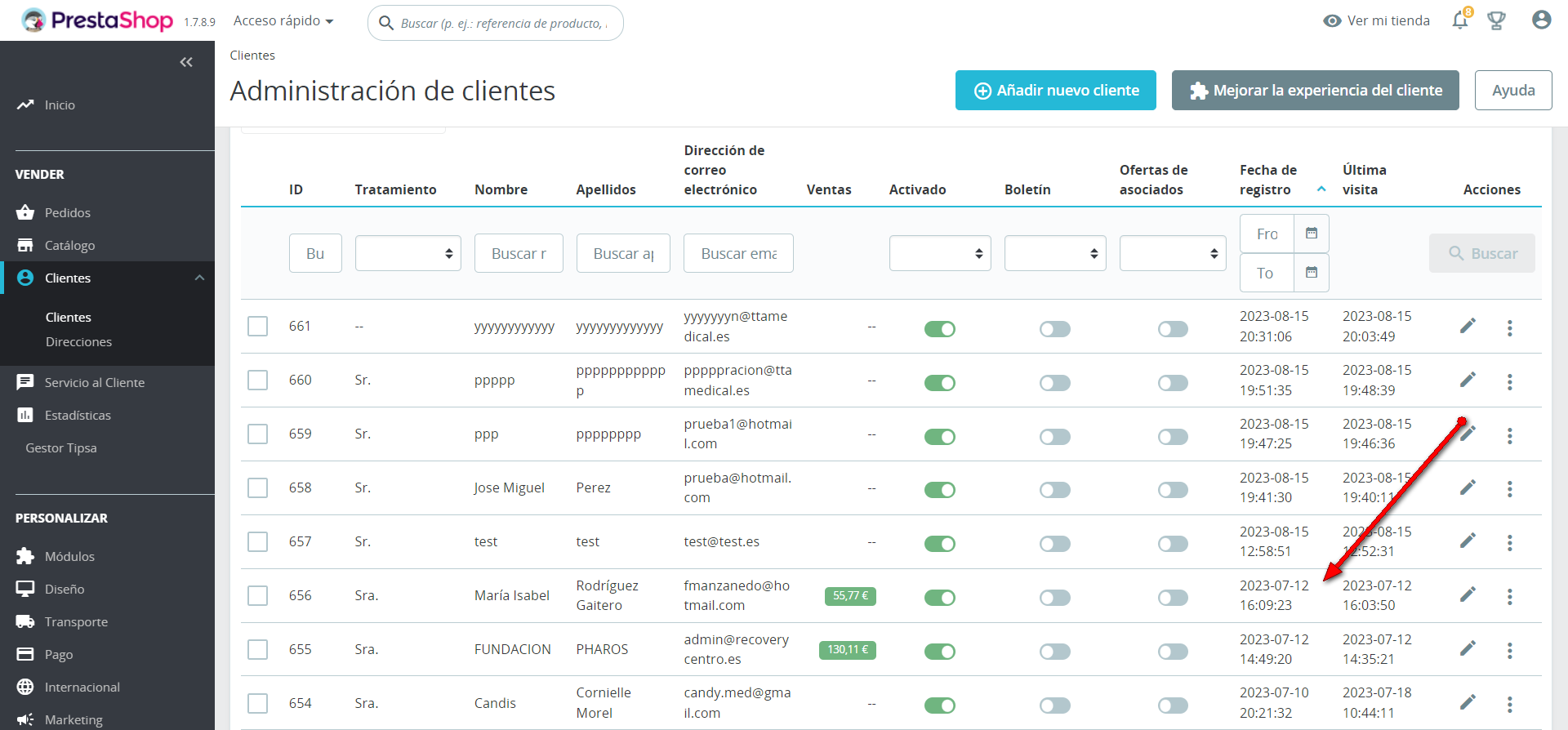This screenshot has width=1568, height=730.
Task: Edit customer 658 with pencil icon
Action: (x=1468, y=488)
